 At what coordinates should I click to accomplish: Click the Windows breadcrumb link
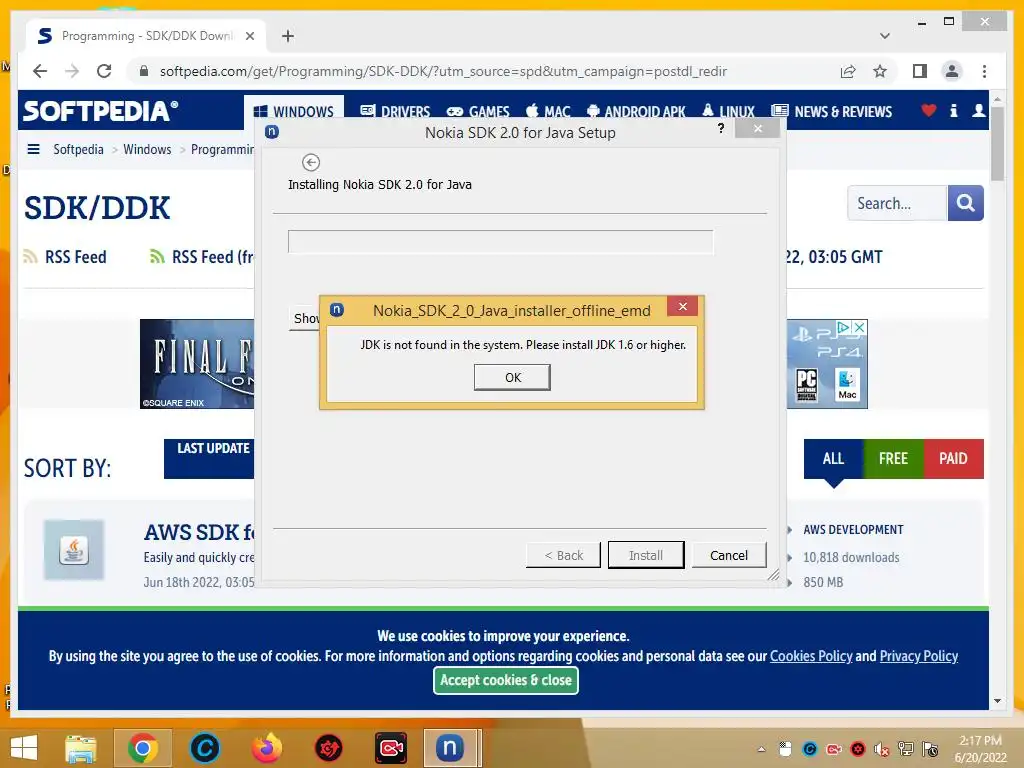coord(147,150)
